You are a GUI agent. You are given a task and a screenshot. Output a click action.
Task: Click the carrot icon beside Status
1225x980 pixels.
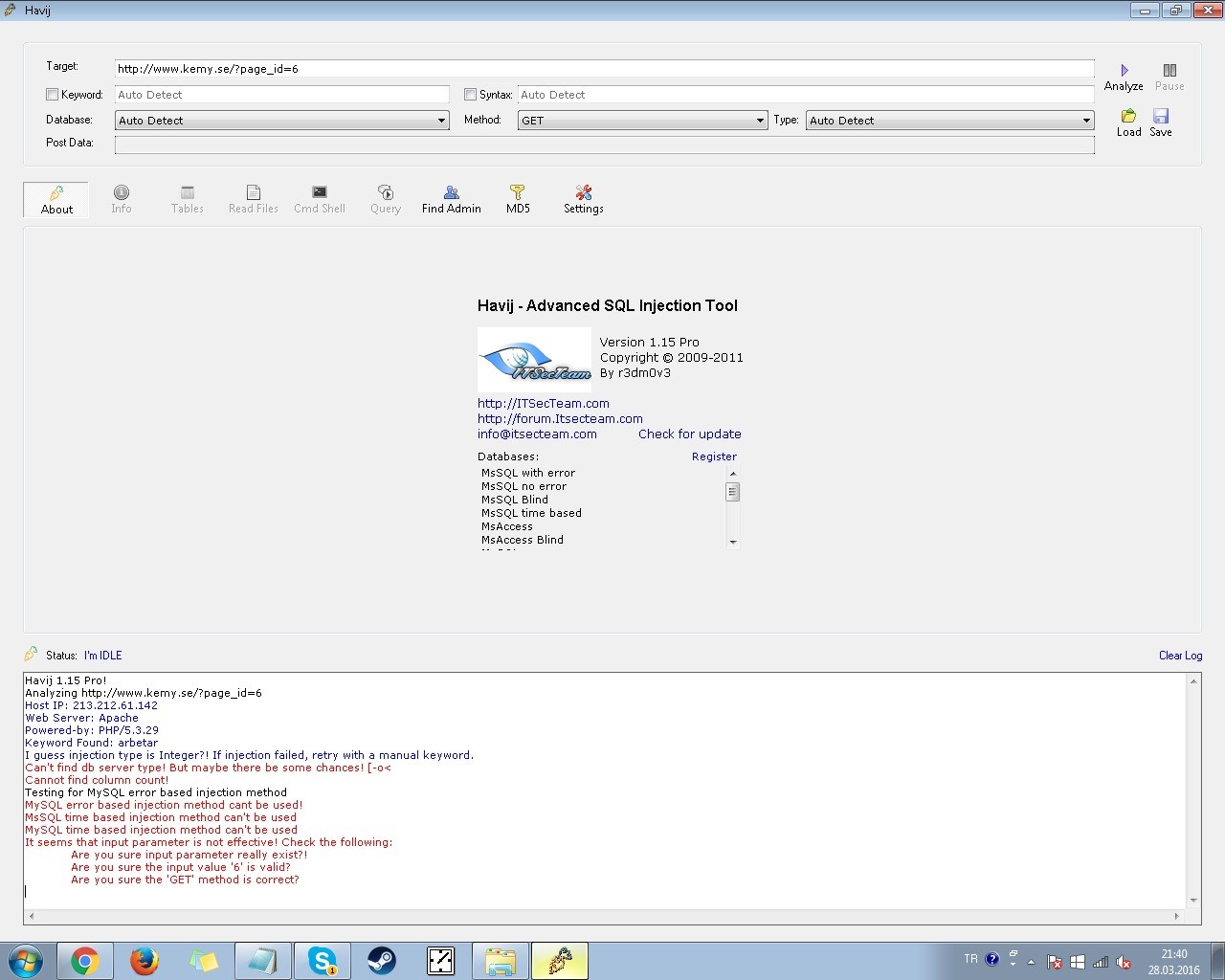(32, 655)
